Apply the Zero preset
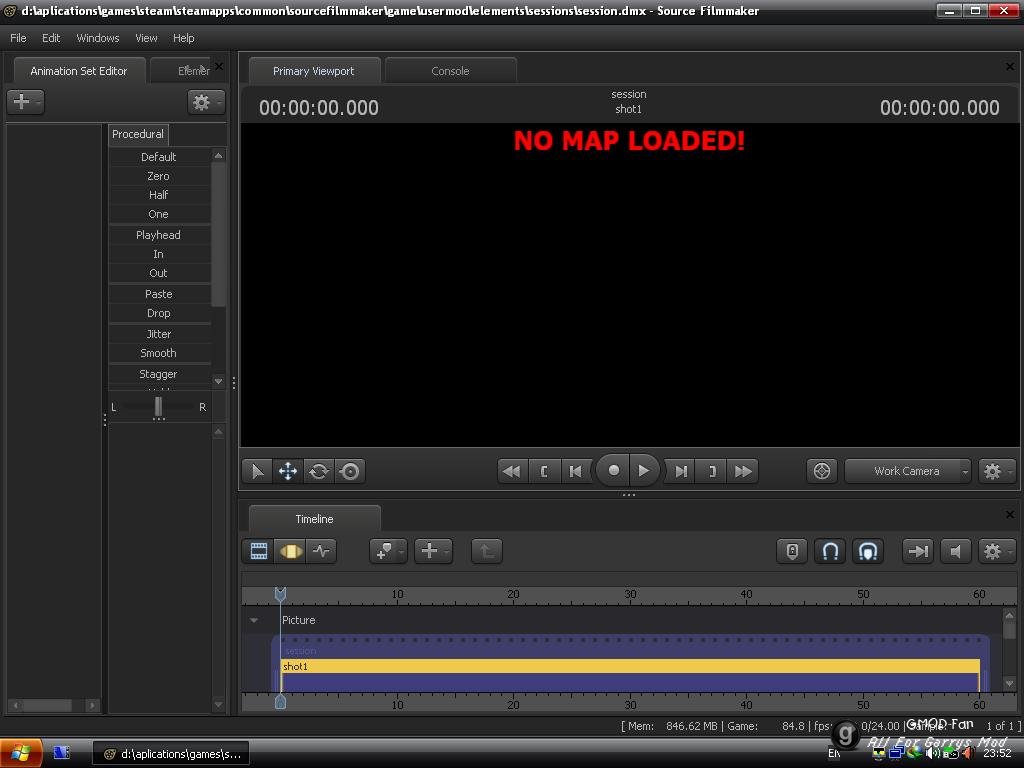Screen dimensions: 1024x768 (x=159, y=176)
